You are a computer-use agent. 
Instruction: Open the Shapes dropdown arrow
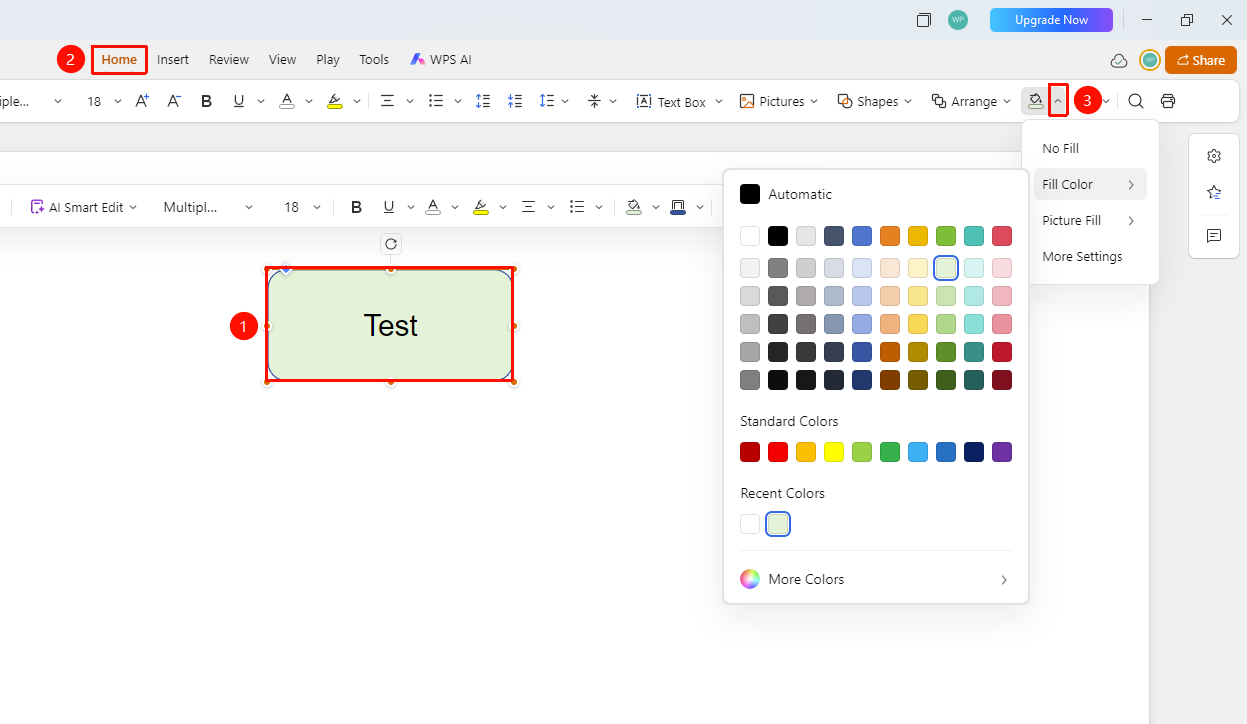pyautogui.click(x=908, y=101)
